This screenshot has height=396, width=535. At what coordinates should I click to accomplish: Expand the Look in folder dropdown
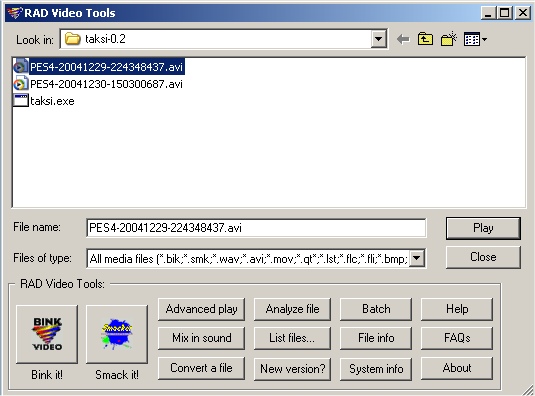(378, 39)
